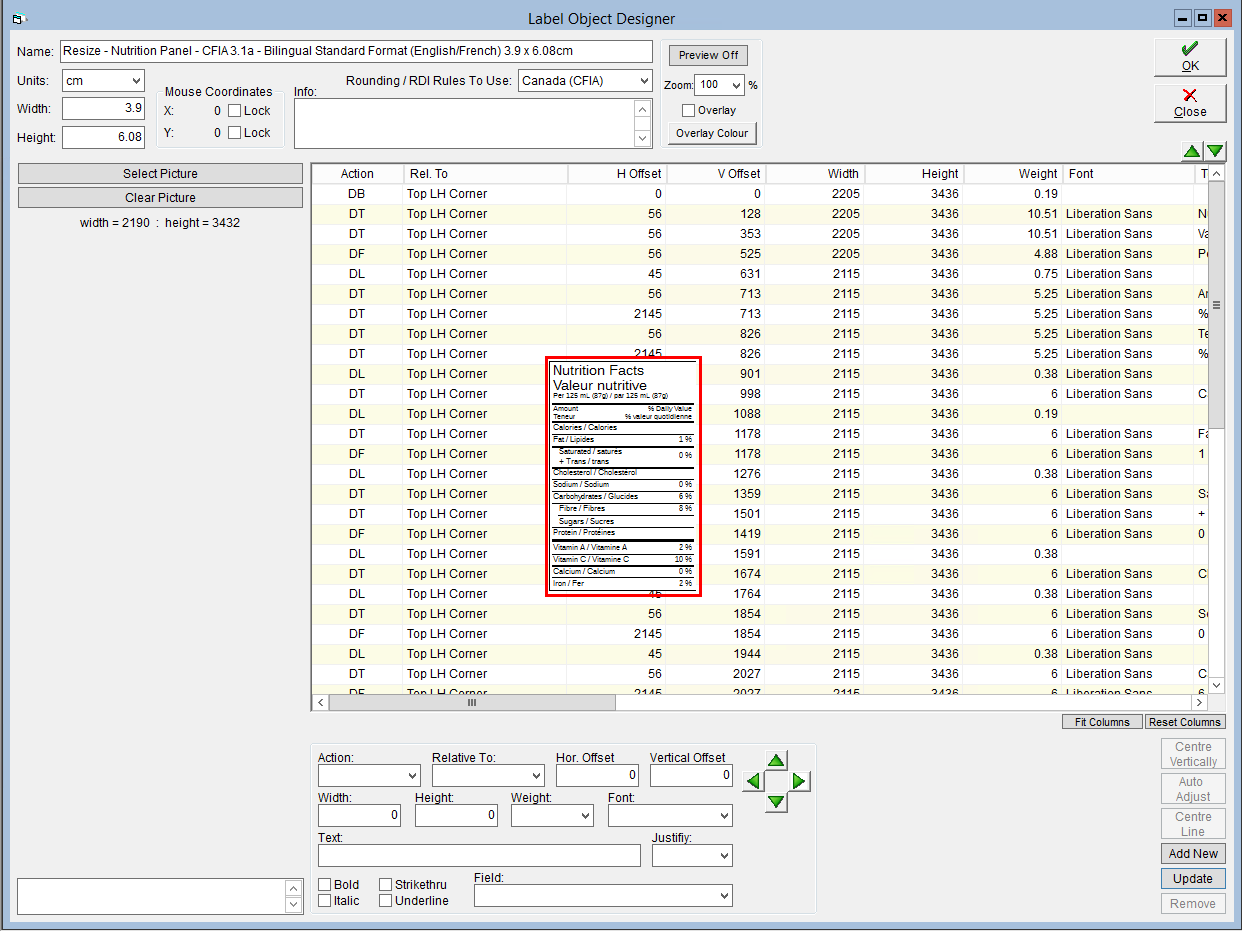
Task: Expand the Relative To dropdown
Action: 536,775
